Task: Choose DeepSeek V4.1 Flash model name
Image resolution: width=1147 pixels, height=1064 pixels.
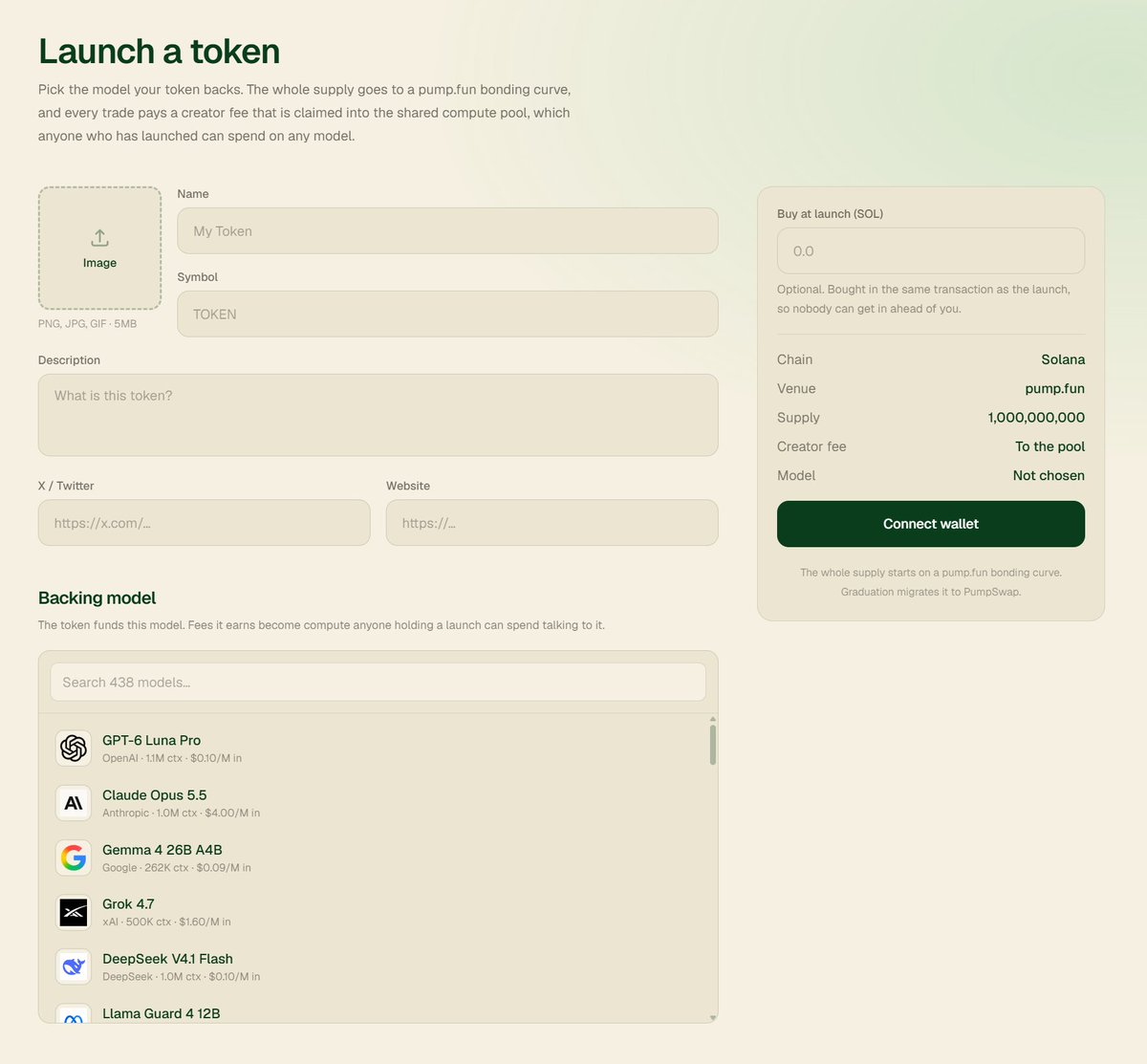Action: point(167,958)
